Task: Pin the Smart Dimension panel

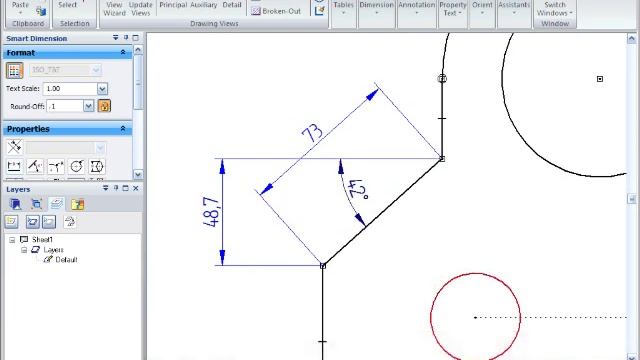Action: coord(126,38)
